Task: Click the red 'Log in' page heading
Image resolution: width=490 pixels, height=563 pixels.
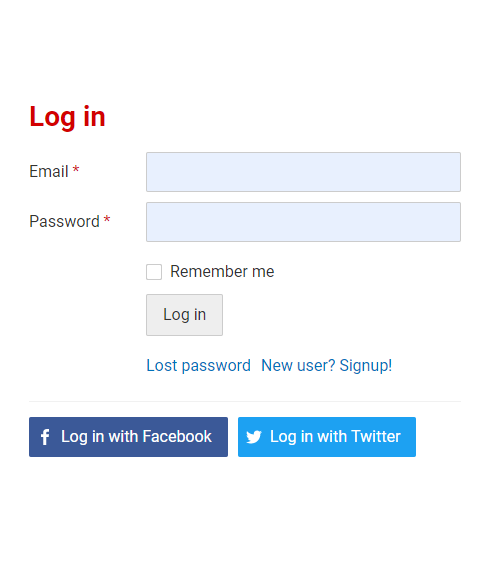Action: [x=67, y=117]
